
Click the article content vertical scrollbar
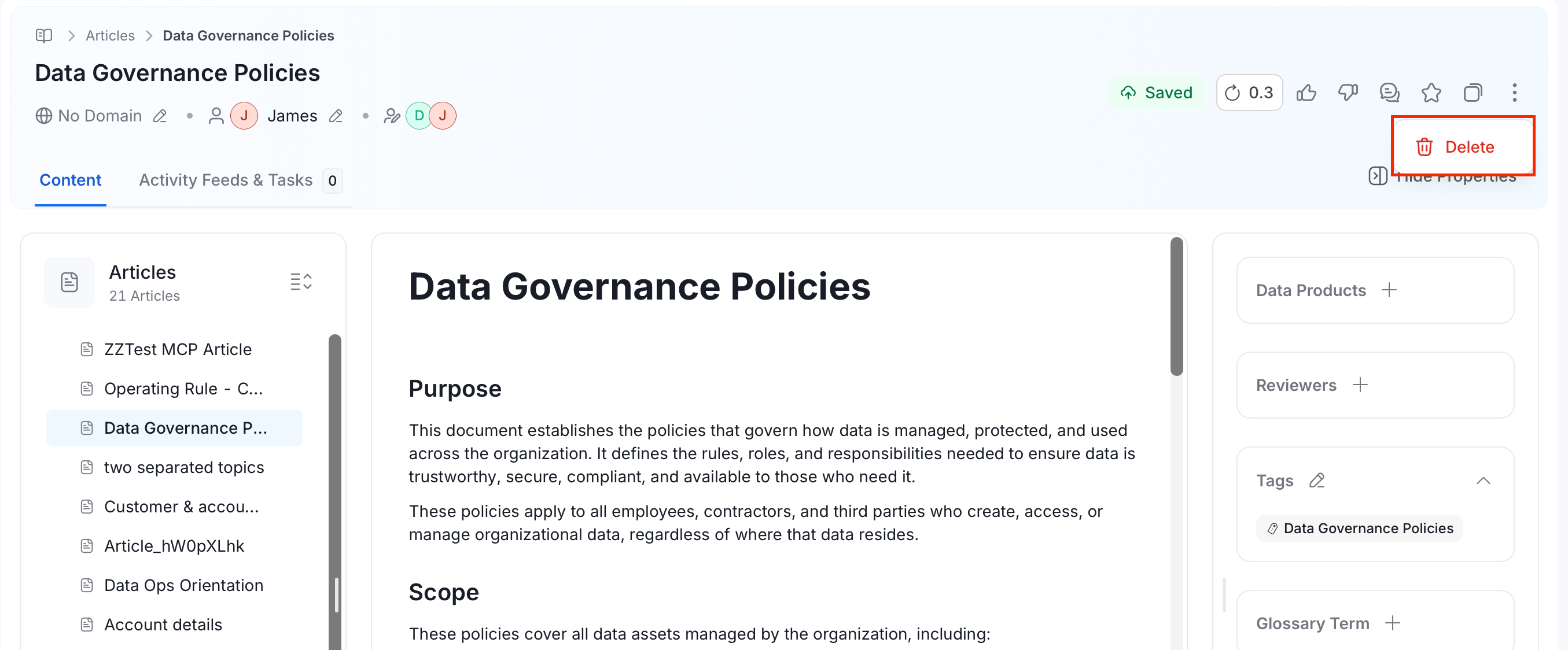pos(1177,306)
